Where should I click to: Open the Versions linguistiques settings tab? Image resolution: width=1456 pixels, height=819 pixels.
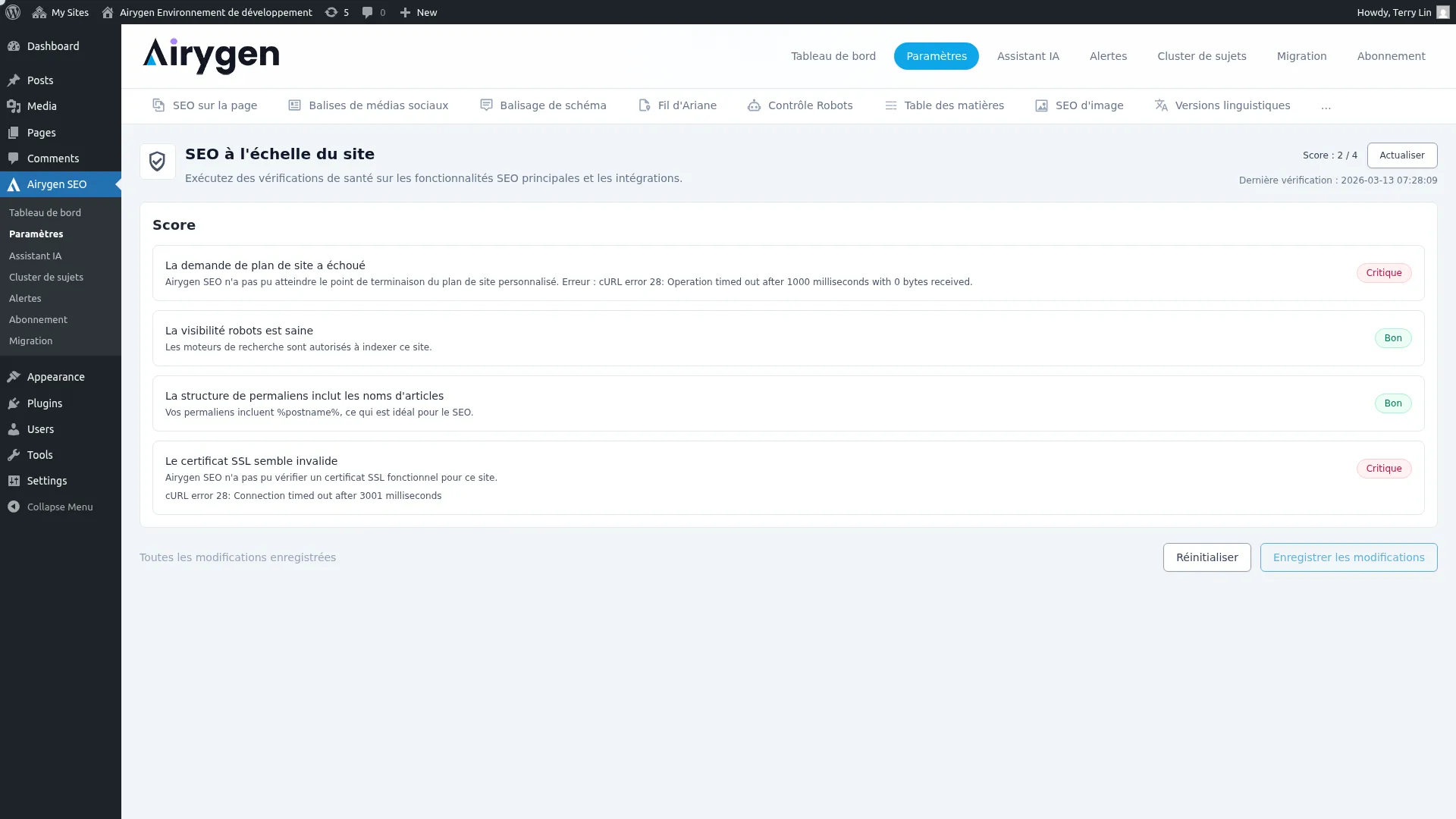click(1222, 105)
